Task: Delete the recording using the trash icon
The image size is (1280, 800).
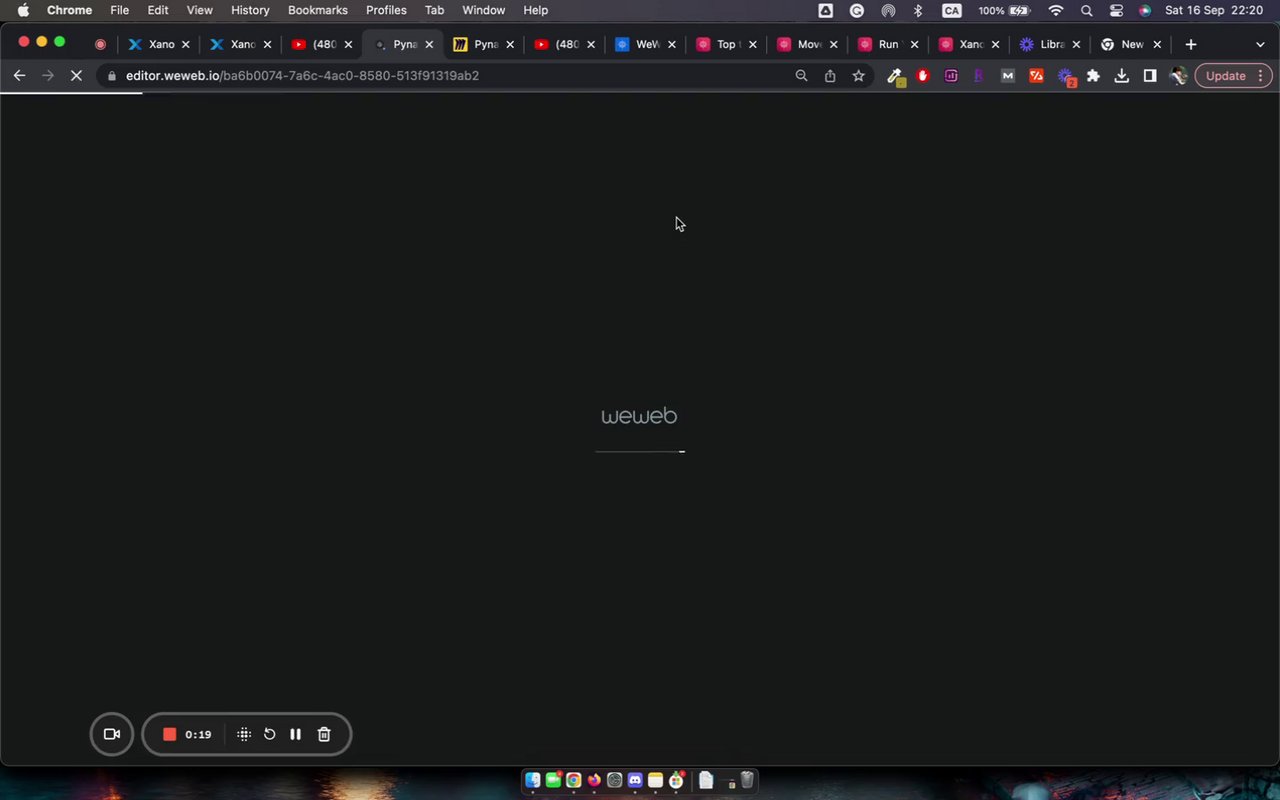Action: coord(324,734)
